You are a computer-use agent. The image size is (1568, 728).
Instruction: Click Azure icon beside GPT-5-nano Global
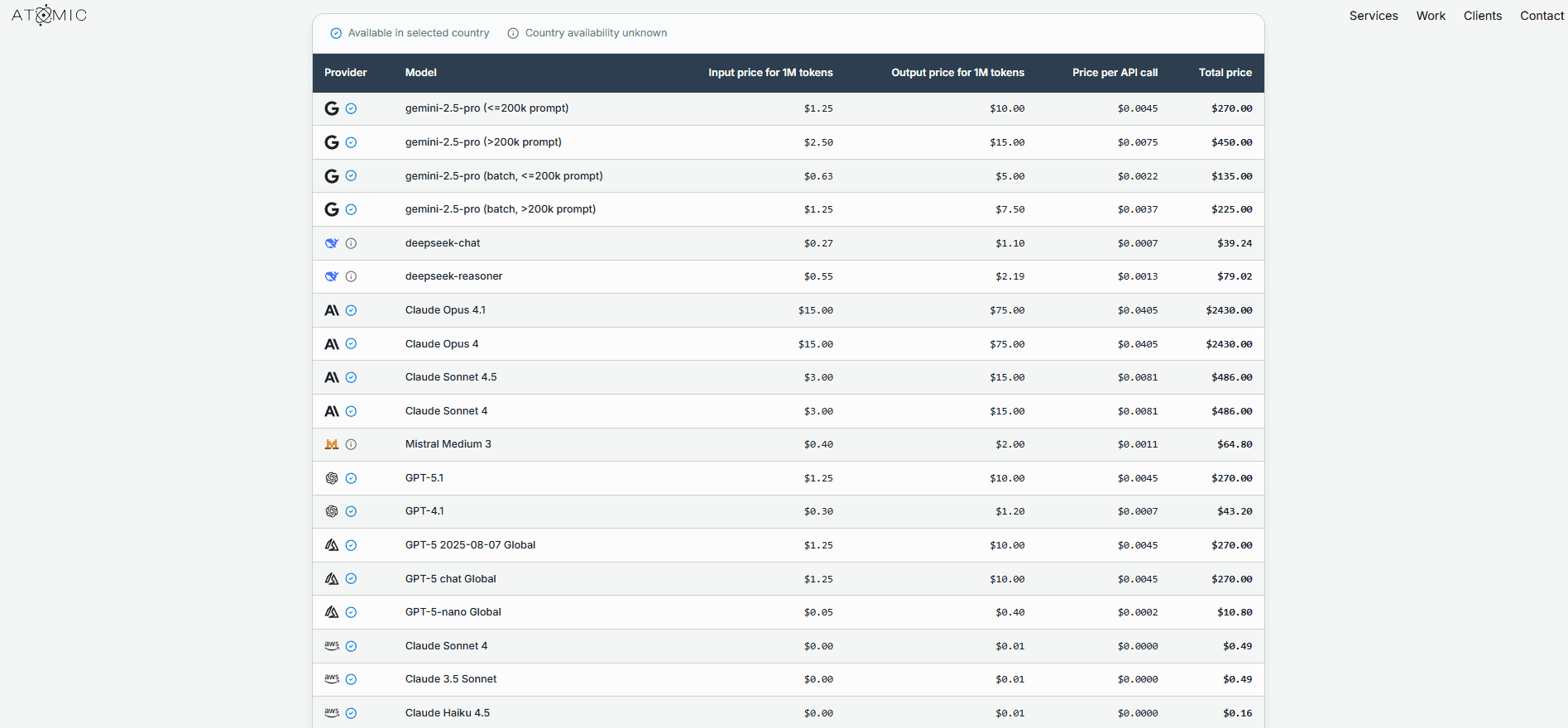pos(332,612)
